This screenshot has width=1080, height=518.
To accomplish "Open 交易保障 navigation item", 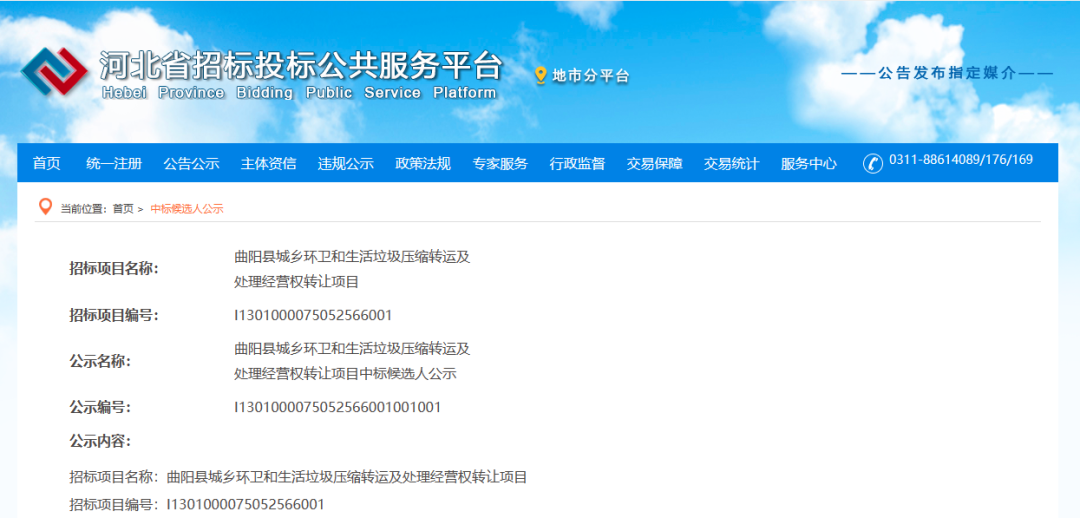I will pos(654,163).
